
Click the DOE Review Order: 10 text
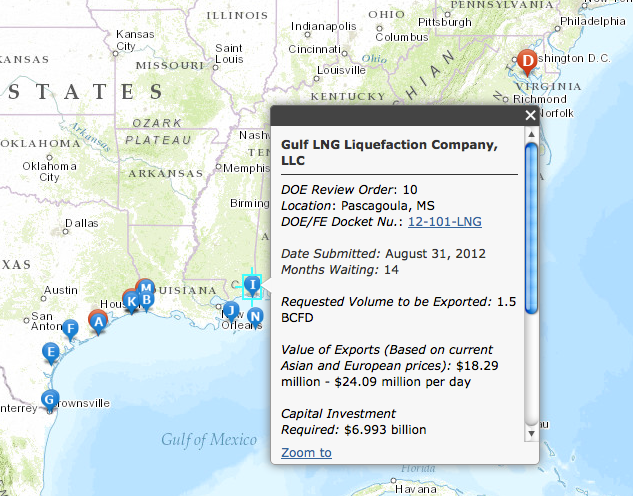[x=349, y=190]
